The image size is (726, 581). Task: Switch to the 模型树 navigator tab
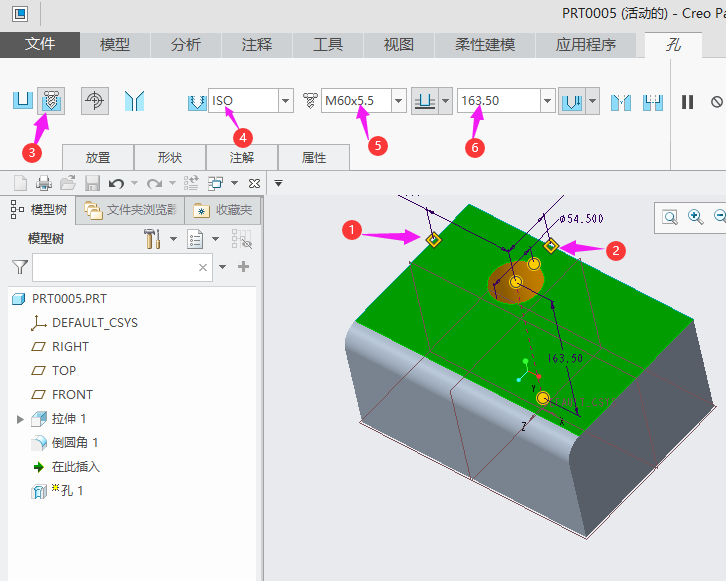(x=39, y=210)
